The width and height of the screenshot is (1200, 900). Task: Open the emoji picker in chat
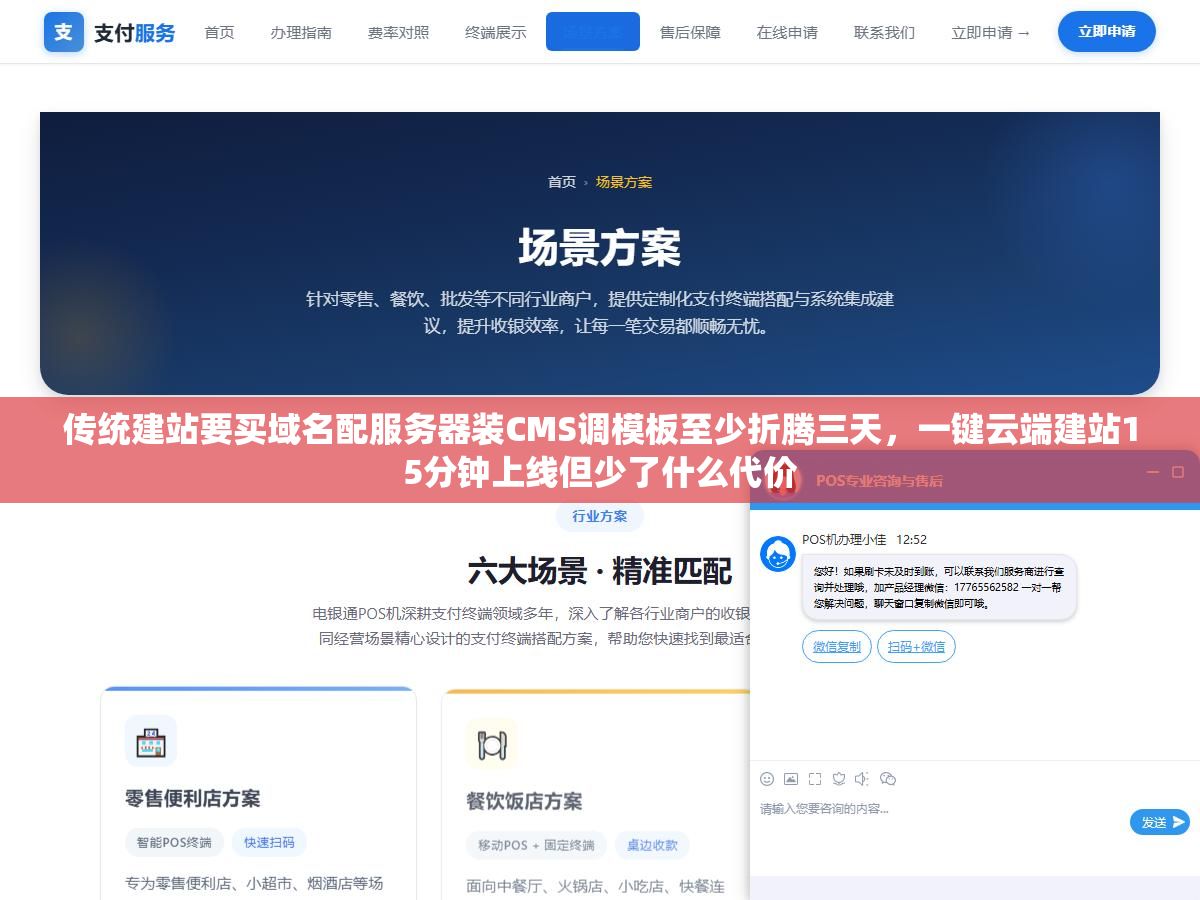[x=767, y=779]
